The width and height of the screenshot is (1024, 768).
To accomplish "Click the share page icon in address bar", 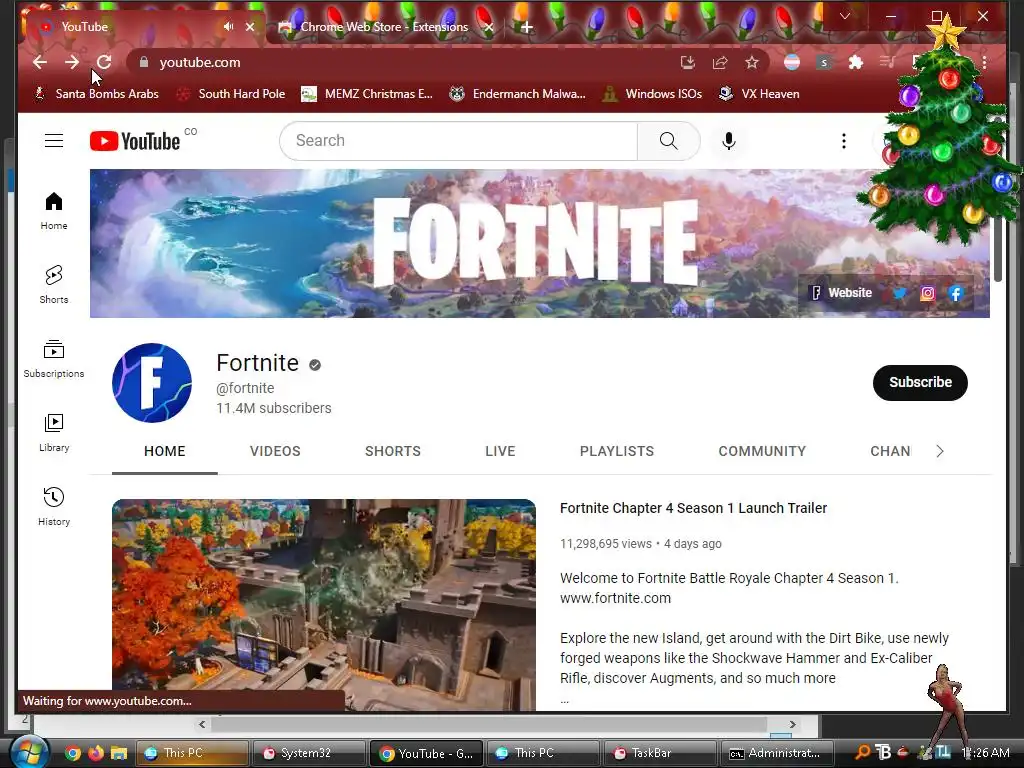I will (720, 62).
